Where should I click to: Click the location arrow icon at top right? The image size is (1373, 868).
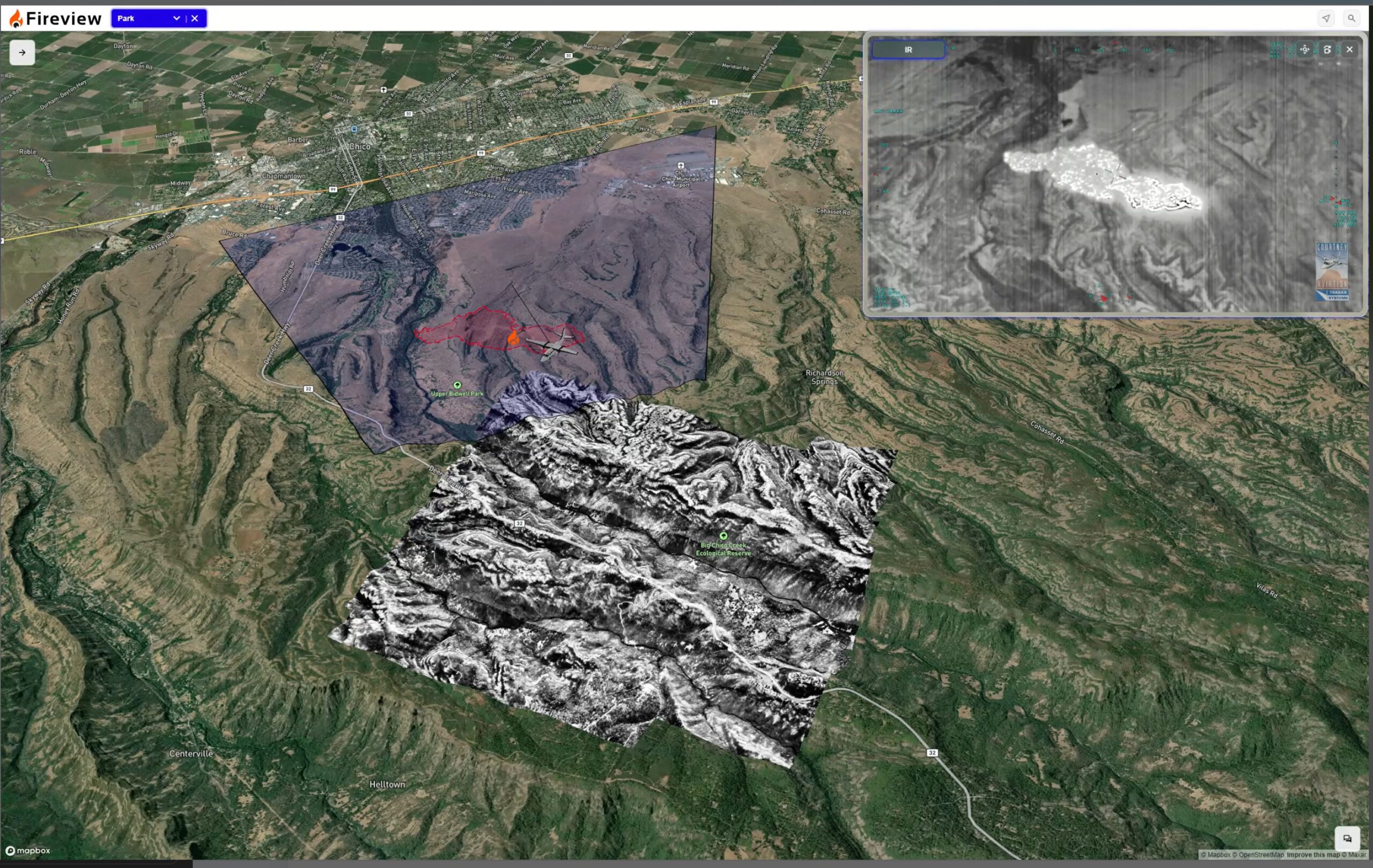point(1326,18)
